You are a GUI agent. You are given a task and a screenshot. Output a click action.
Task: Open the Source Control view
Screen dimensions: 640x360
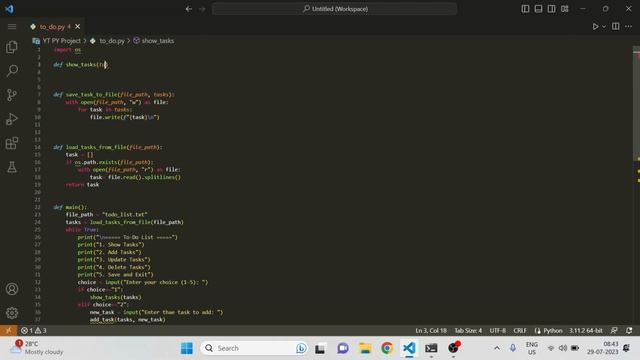pos(12,95)
